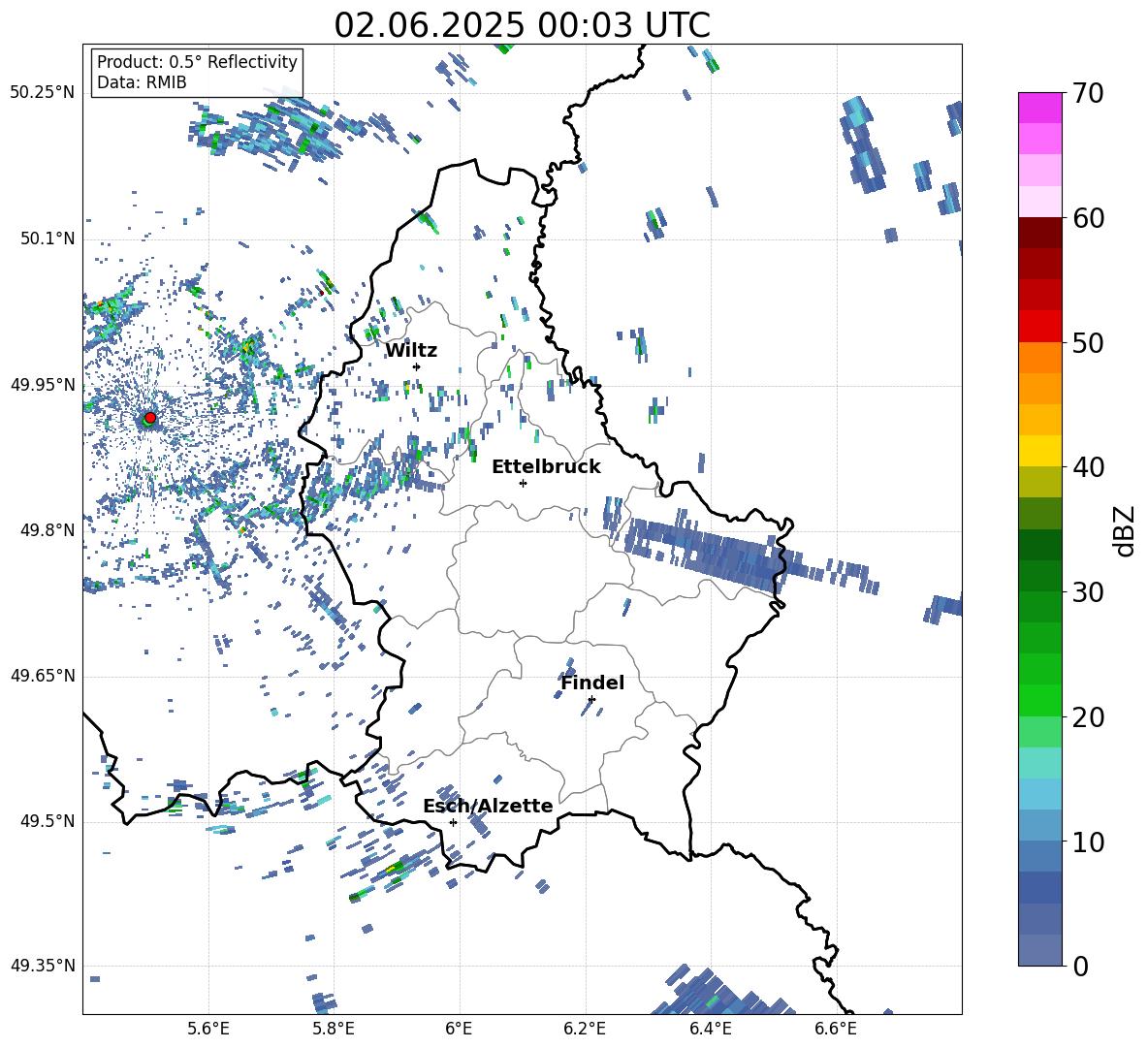Click the 49.5°N latitude label
The image size is (1148, 1048).
[46, 821]
